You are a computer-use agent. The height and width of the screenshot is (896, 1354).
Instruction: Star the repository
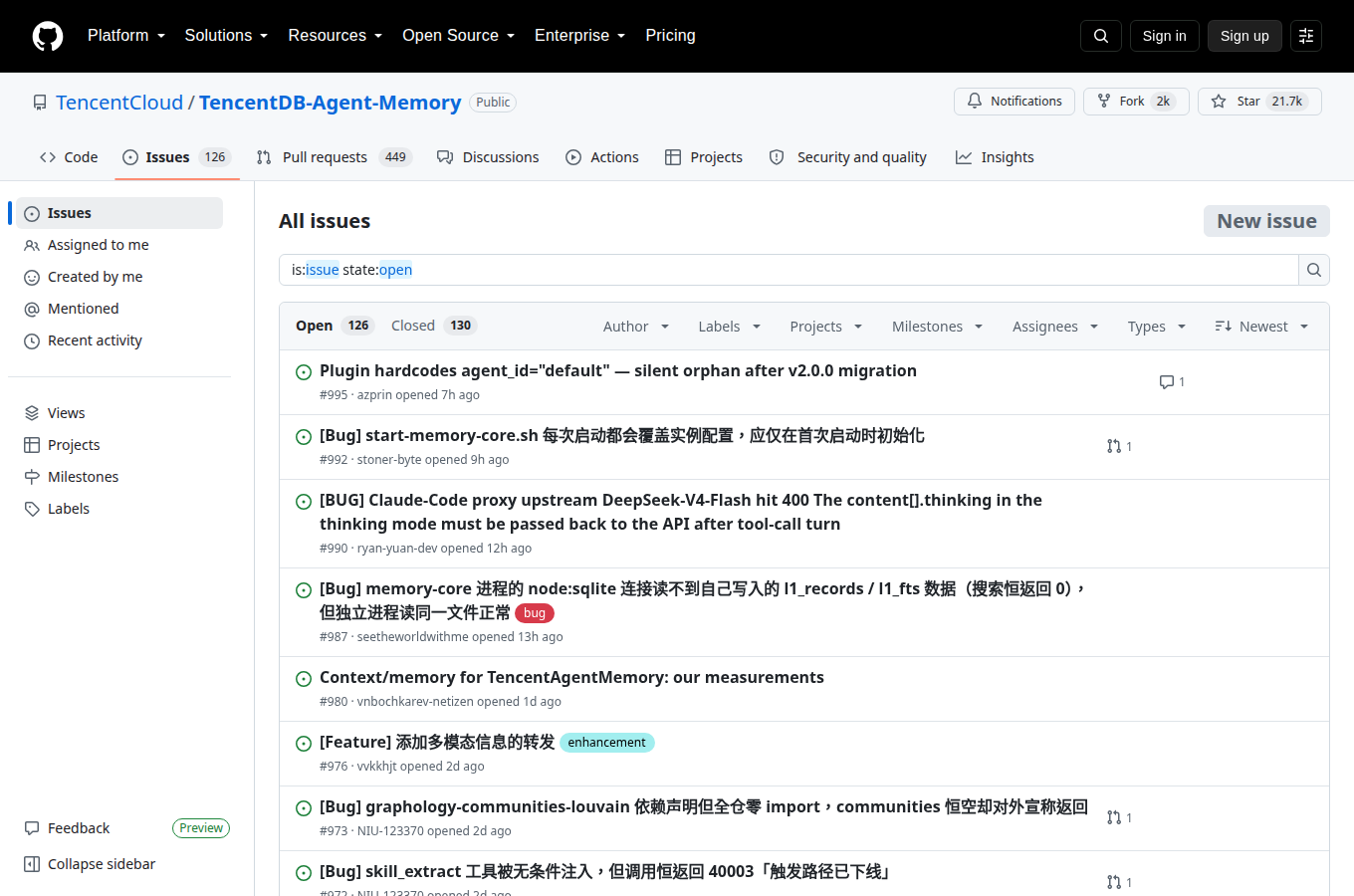[x=1259, y=102]
